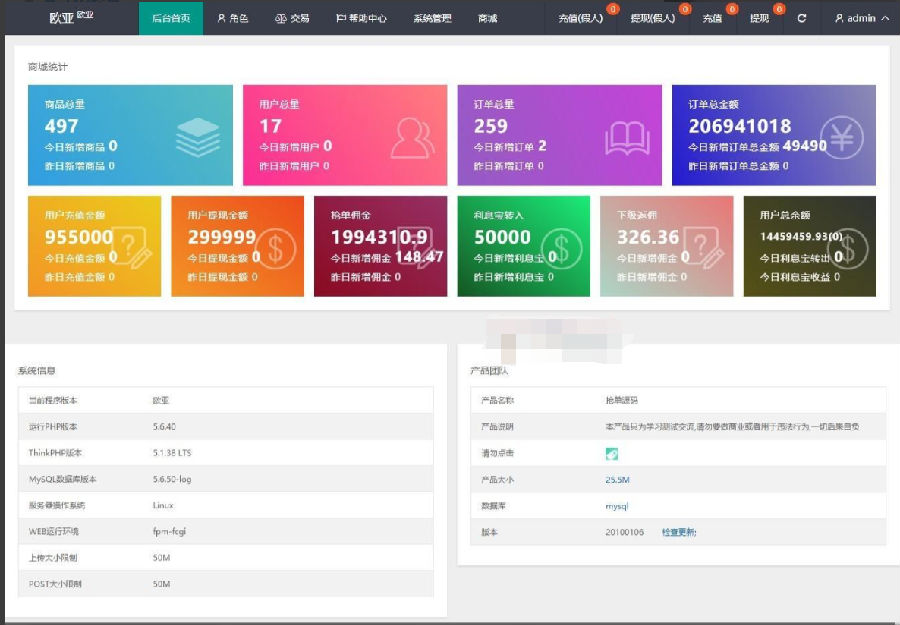The width and height of the screenshot is (900, 625).
Task: Click the Linux operating system cell
Action: [x=163, y=506]
